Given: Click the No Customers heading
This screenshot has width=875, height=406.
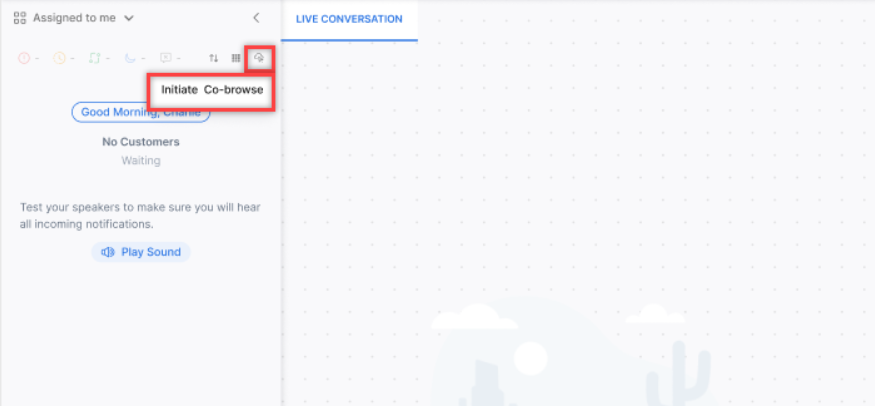Looking at the screenshot, I should [x=141, y=142].
